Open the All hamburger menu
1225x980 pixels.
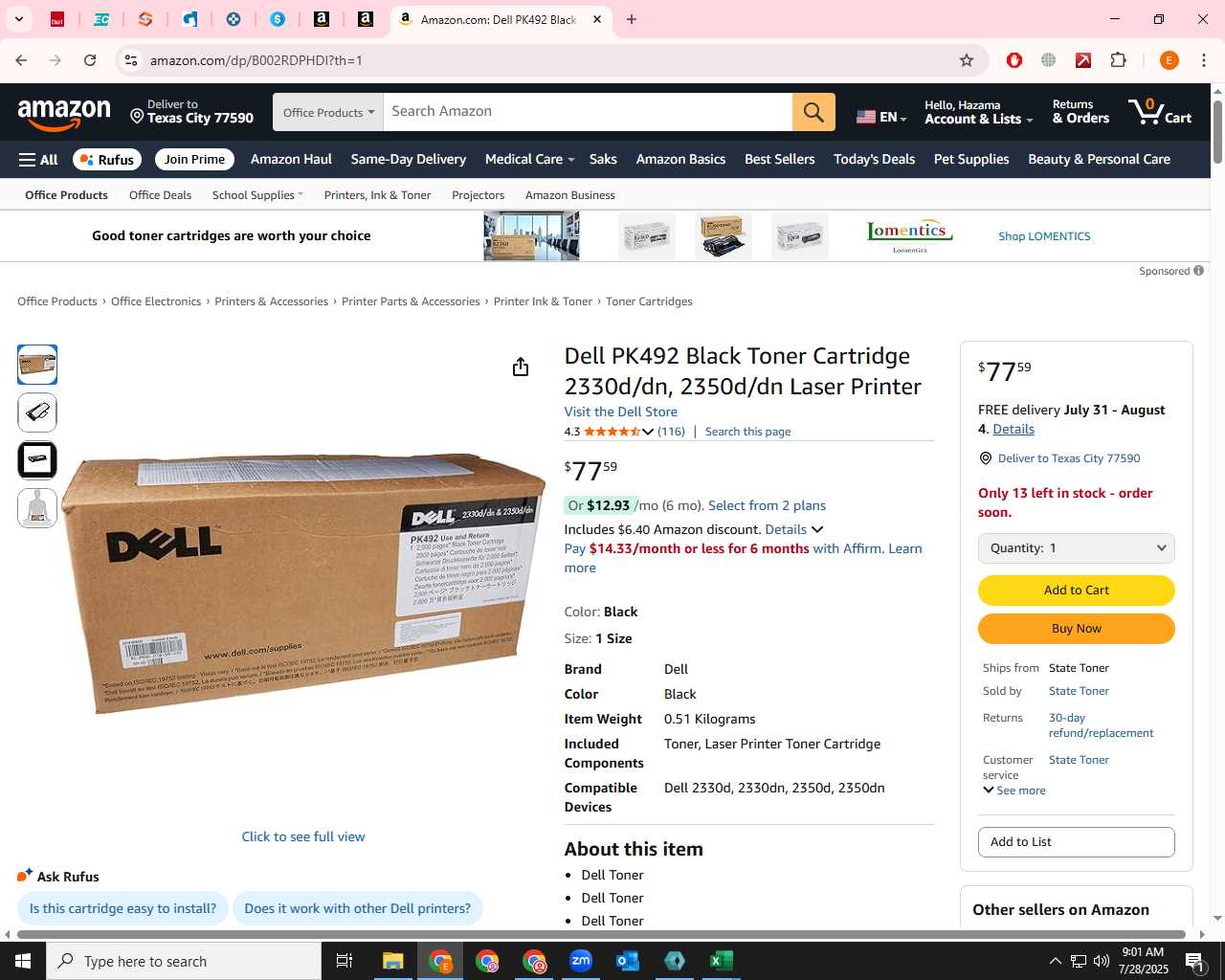pos(38,160)
